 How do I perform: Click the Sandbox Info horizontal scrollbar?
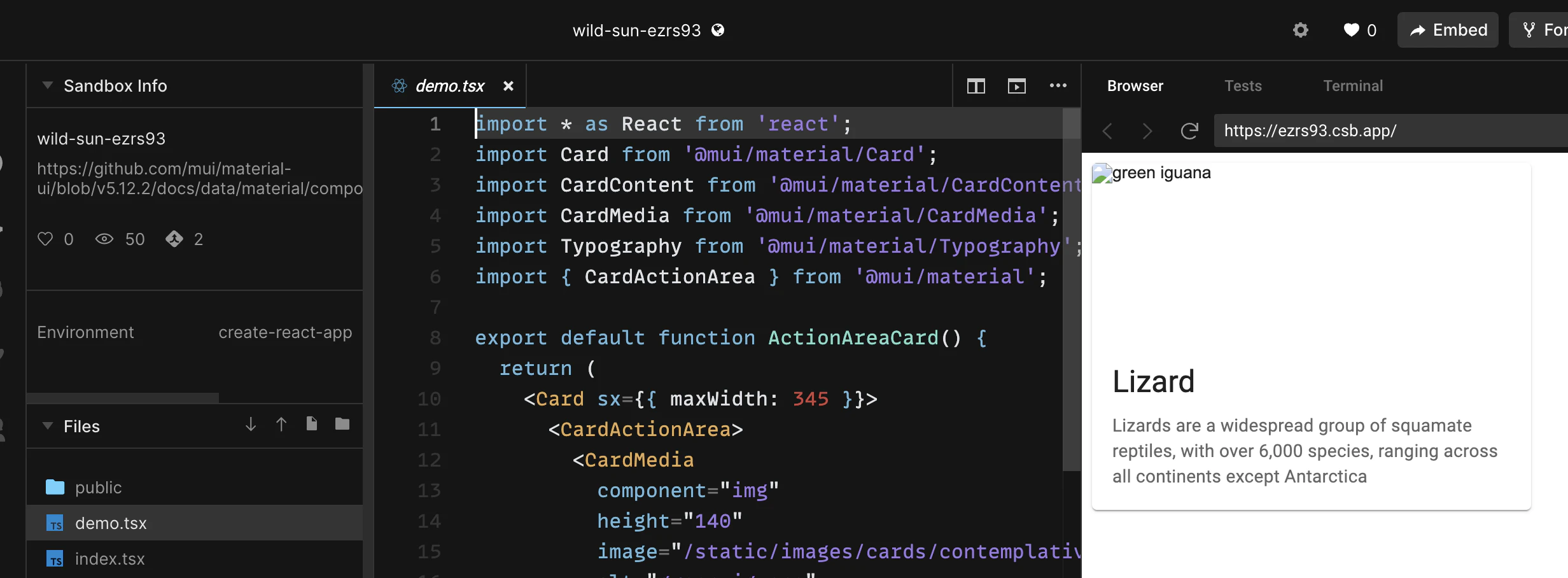tap(123, 398)
